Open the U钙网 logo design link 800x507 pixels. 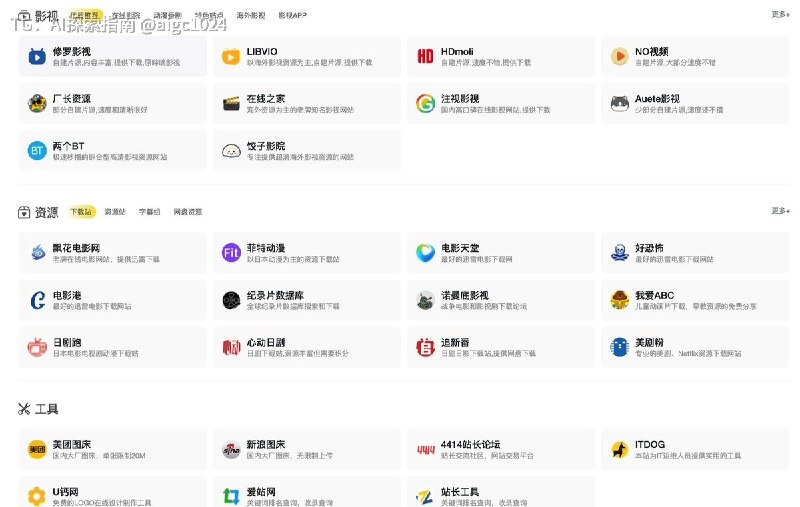pos(113,494)
